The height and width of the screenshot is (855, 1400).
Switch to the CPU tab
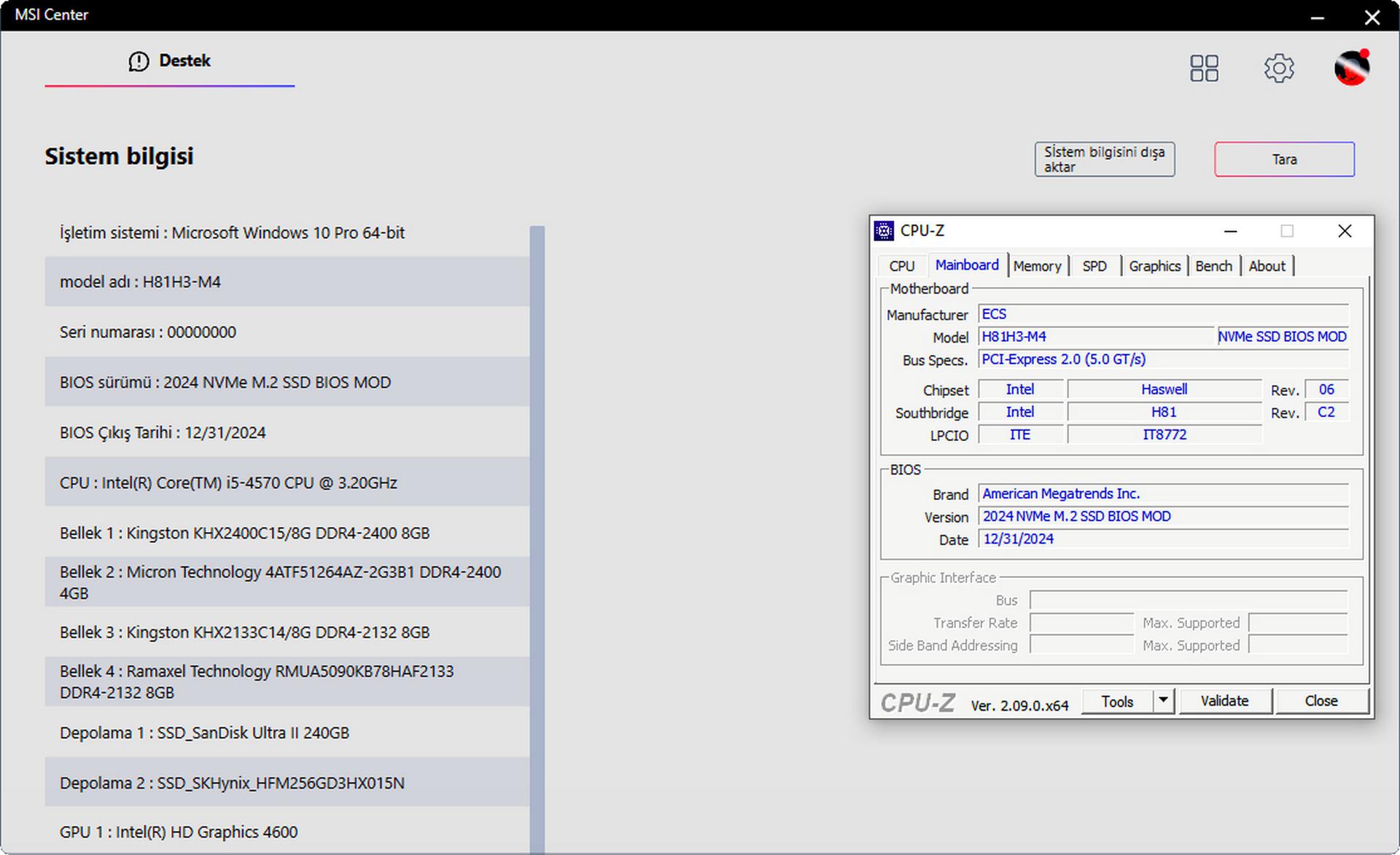tap(901, 266)
